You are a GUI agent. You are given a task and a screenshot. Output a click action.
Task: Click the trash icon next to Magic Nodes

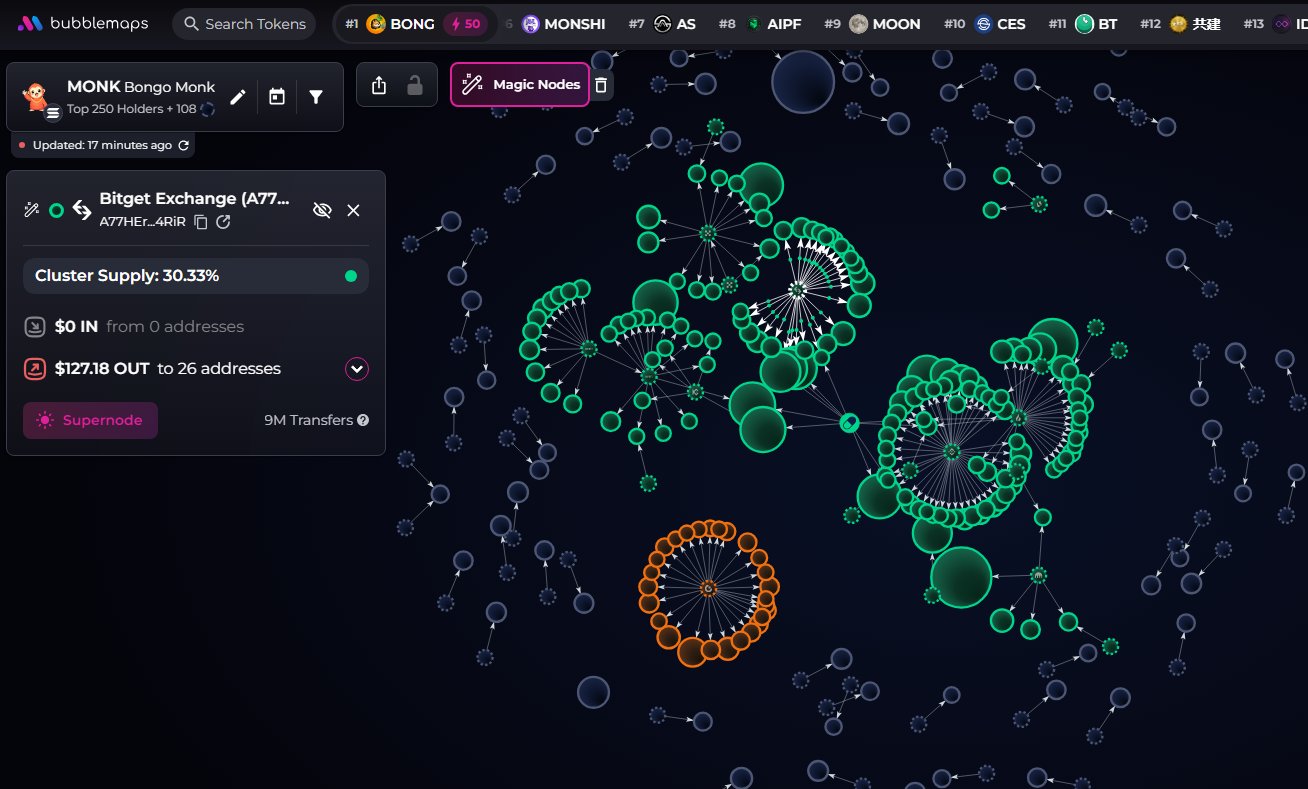tap(601, 85)
